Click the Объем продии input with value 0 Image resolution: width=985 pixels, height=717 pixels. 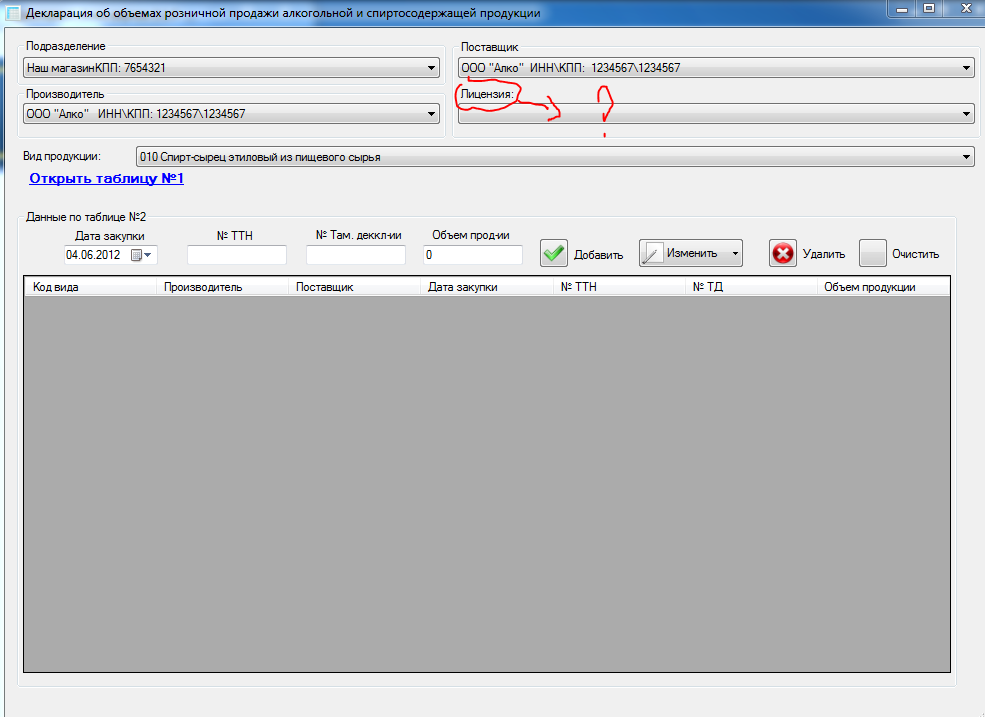click(472, 255)
